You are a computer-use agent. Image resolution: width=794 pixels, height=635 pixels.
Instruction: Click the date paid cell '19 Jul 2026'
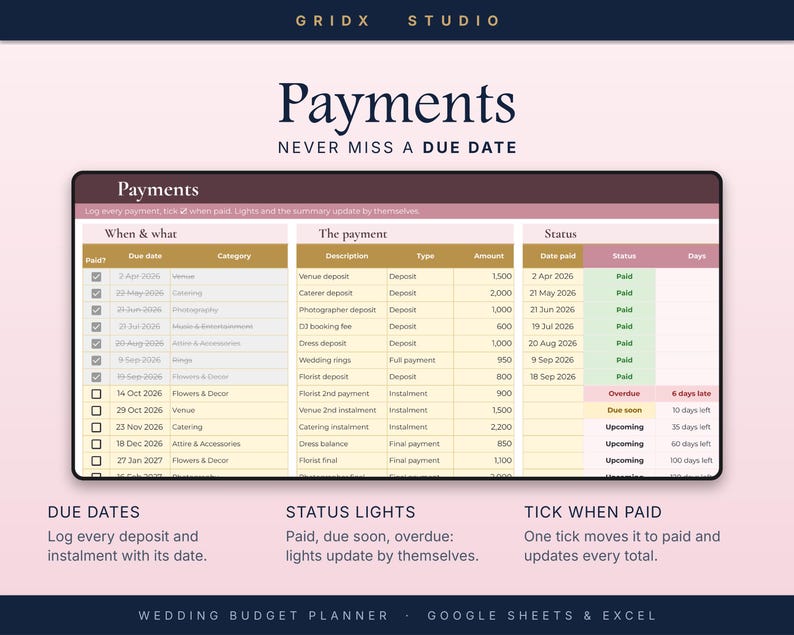pos(552,327)
